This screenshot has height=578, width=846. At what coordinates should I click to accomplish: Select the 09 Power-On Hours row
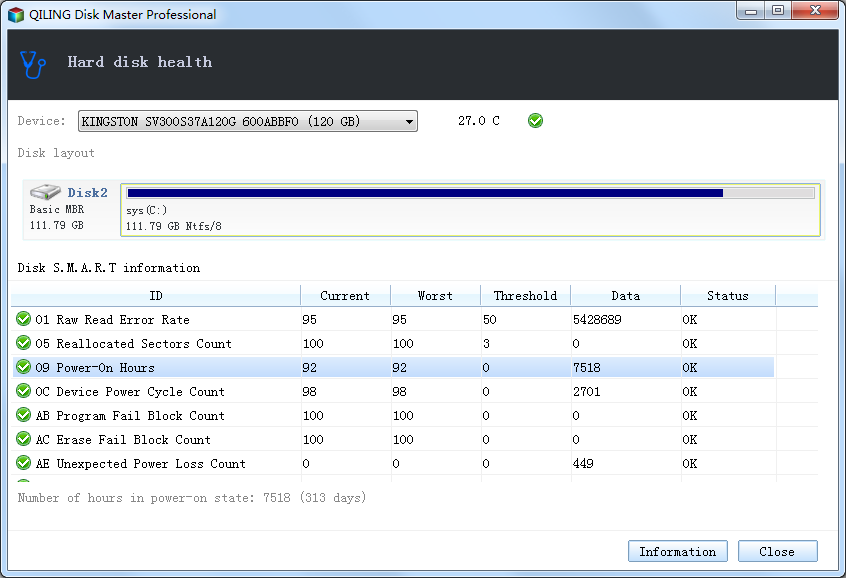point(393,368)
